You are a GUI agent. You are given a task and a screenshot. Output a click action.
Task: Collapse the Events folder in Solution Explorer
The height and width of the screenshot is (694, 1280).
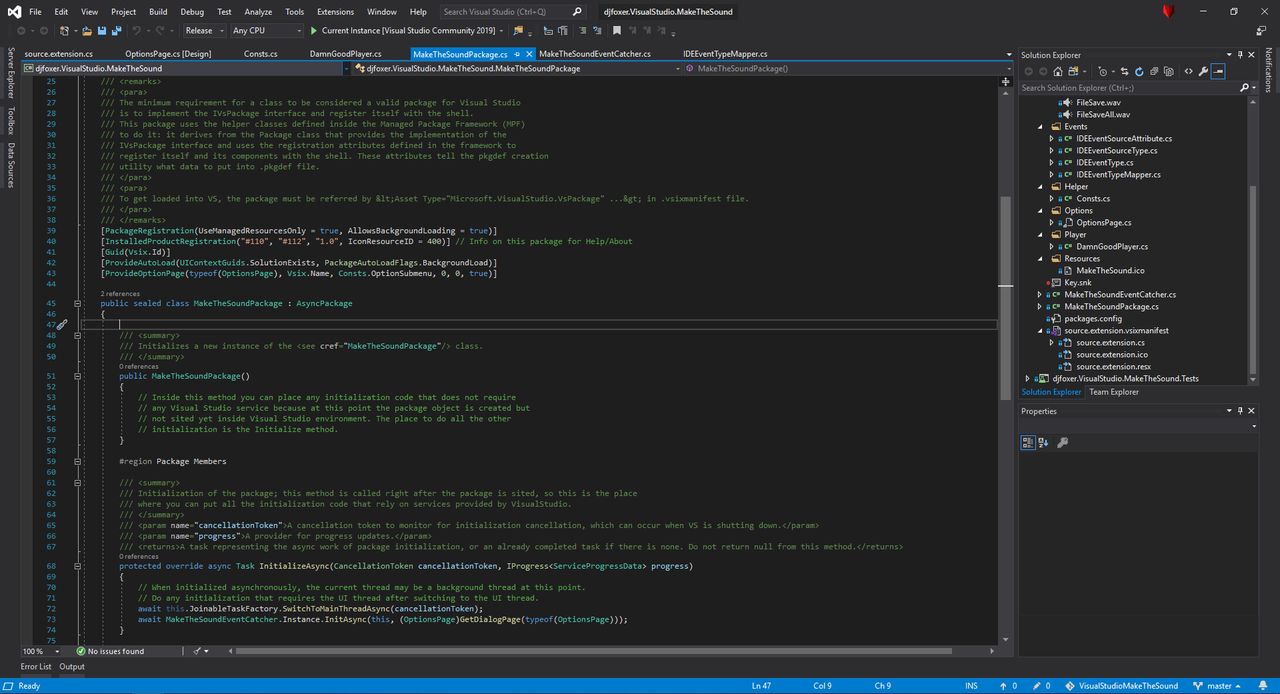click(x=1041, y=127)
